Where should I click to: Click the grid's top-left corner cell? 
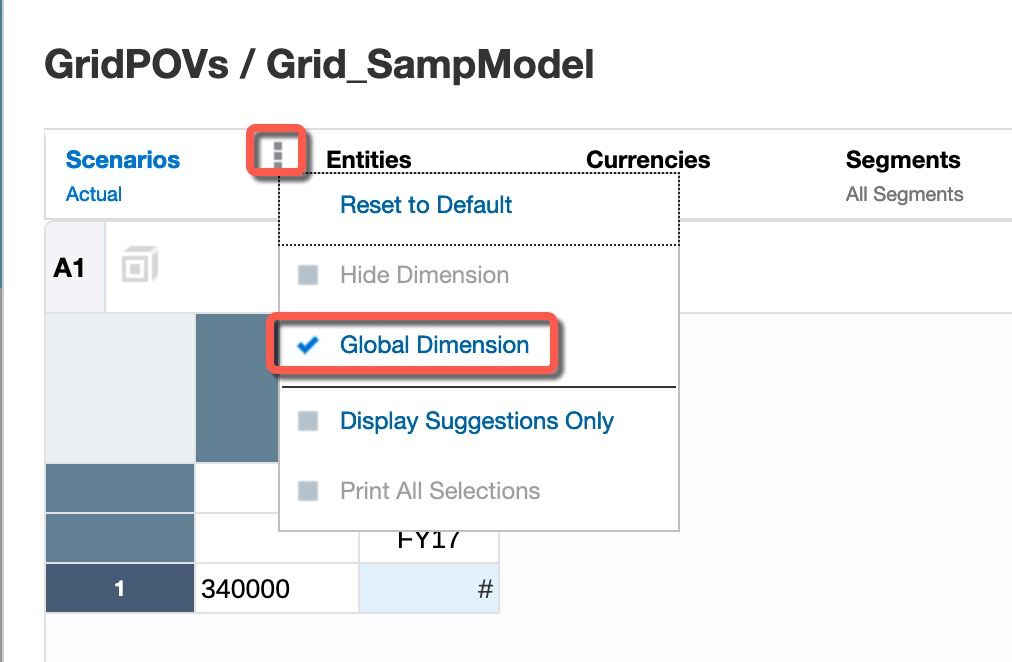pyautogui.click(x=119, y=388)
